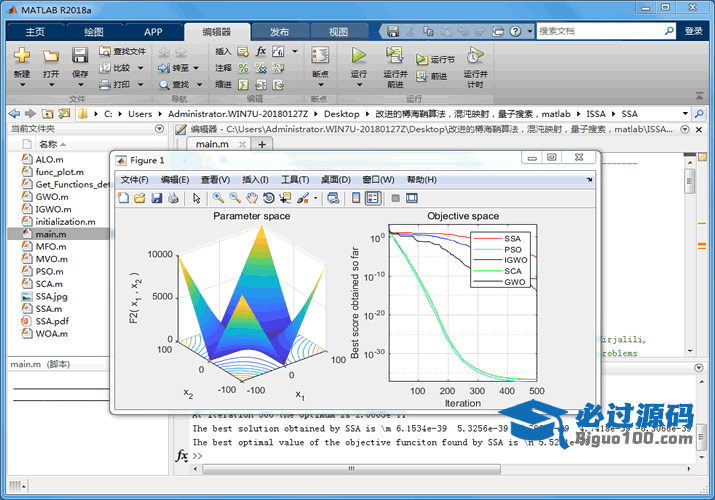Switch to the APP ribbon tab
715x500 pixels.
153,32
